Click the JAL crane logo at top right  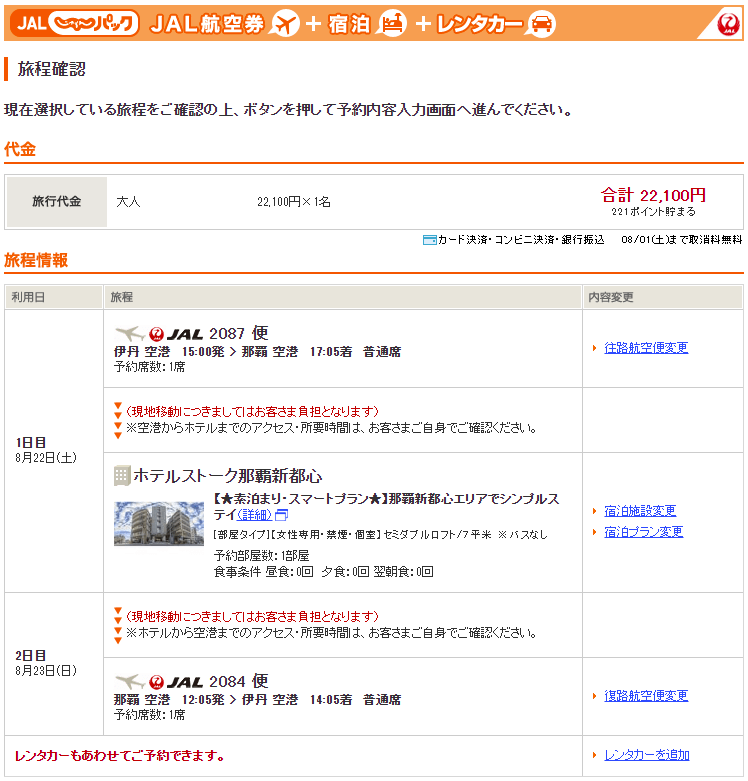(x=728, y=24)
